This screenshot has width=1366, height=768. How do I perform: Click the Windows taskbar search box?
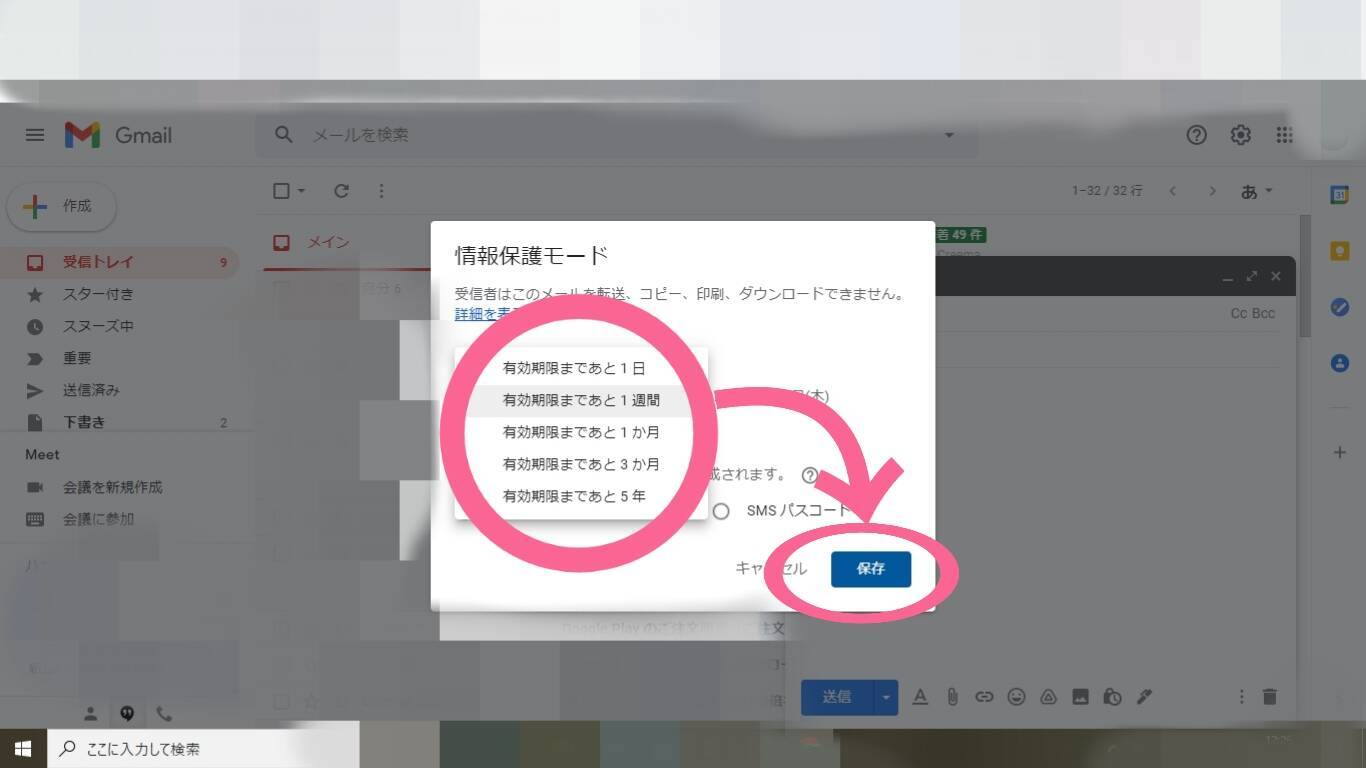(203, 748)
